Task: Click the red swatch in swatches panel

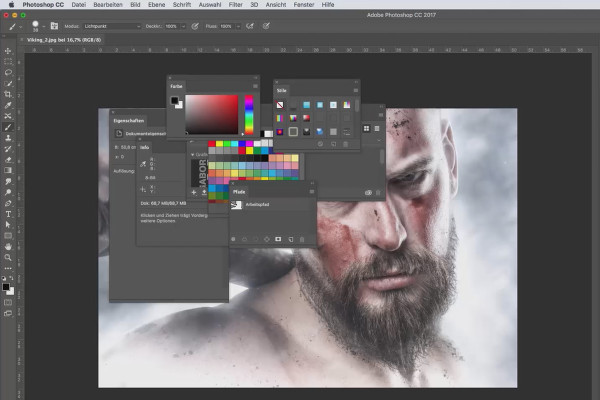Action: pyautogui.click(x=212, y=144)
